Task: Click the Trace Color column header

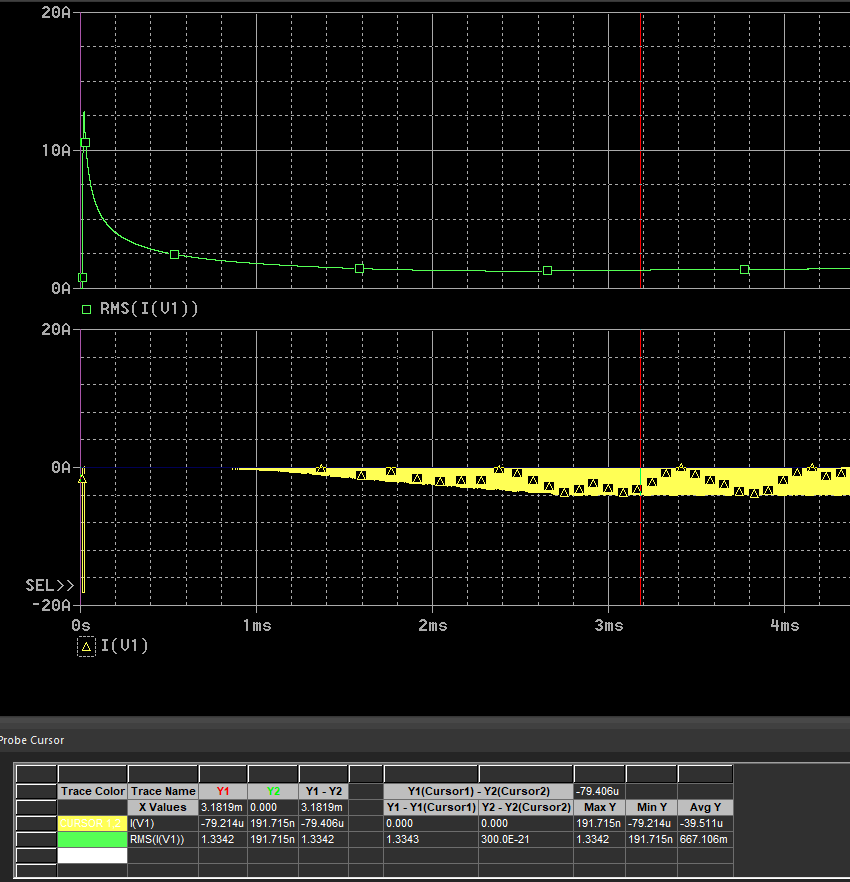Action: 93,791
